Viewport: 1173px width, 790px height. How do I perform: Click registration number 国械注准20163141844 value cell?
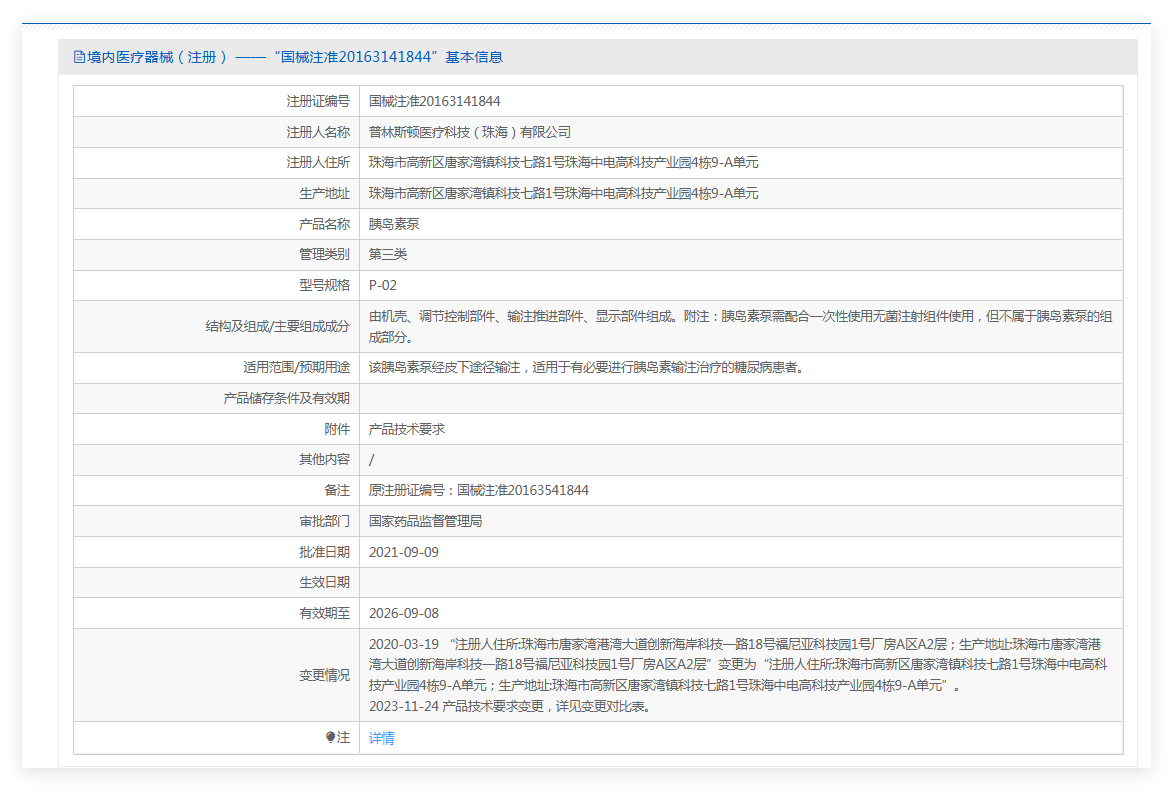point(435,101)
